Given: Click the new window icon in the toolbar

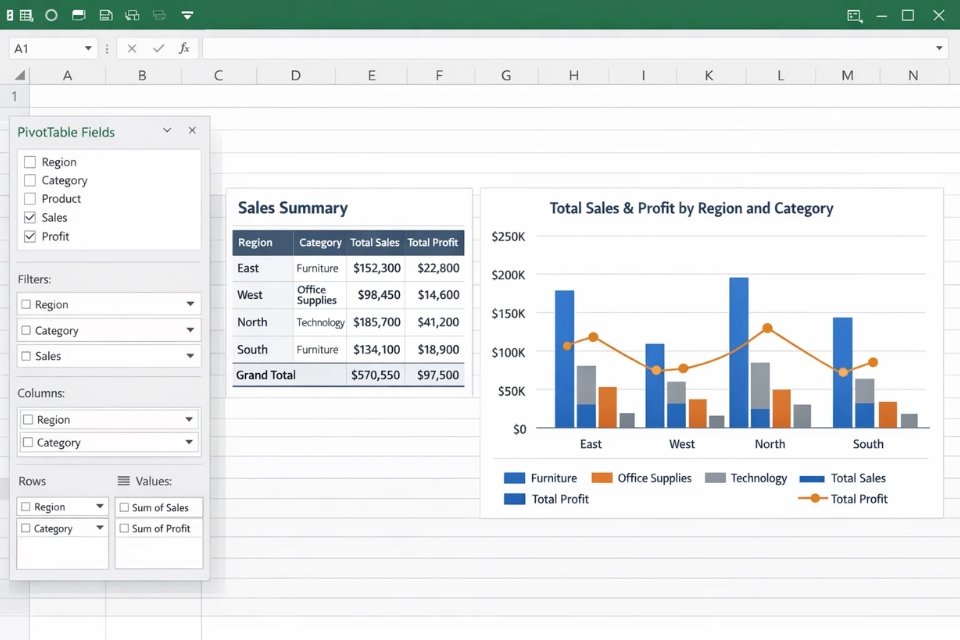Looking at the screenshot, I should (x=78, y=15).
